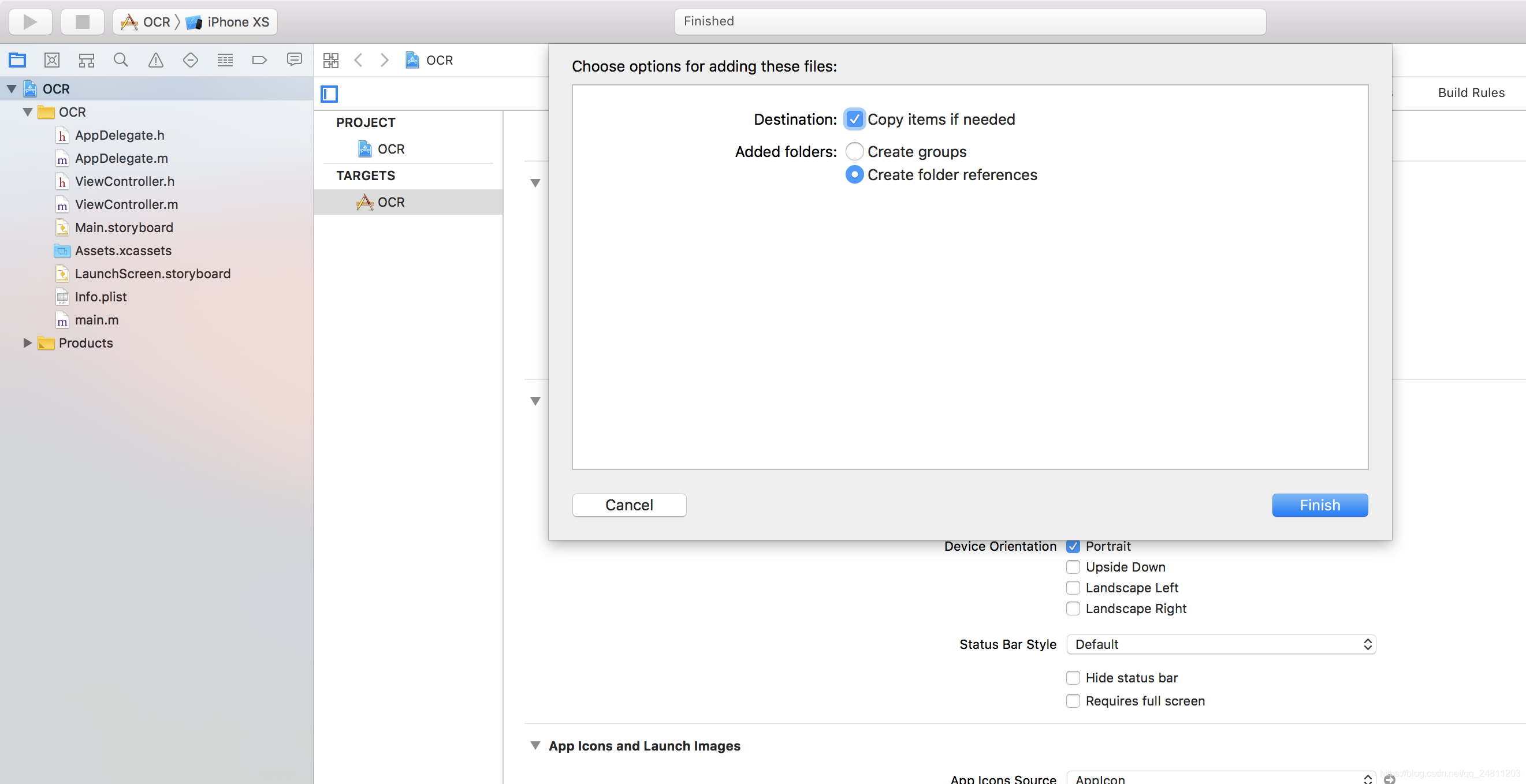This screenshot has width=1526, height=784.
Task: Open ViewController.m file
Action: [125, 204]
